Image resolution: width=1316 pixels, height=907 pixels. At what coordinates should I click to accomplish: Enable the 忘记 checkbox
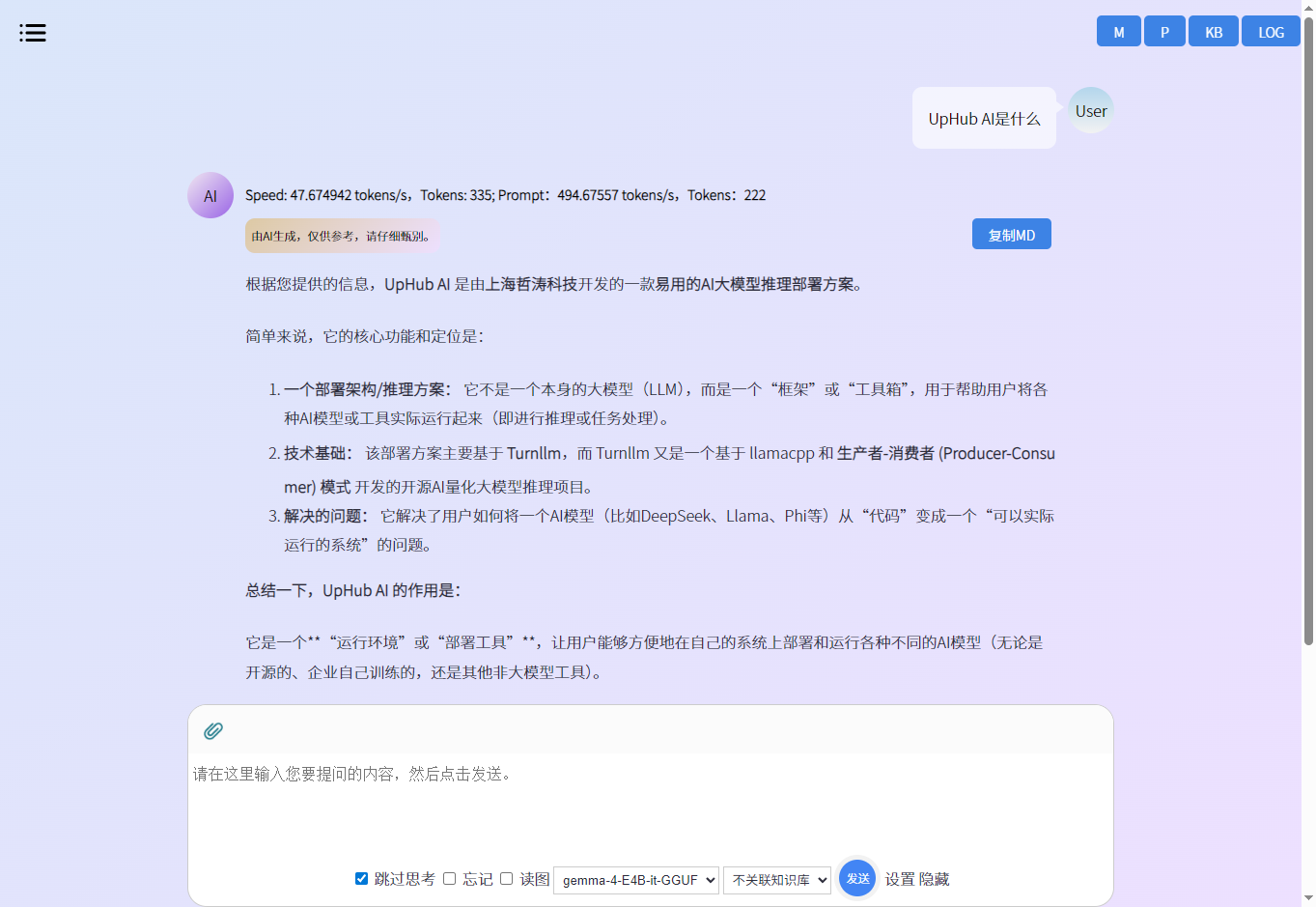(x=449, y=879)
